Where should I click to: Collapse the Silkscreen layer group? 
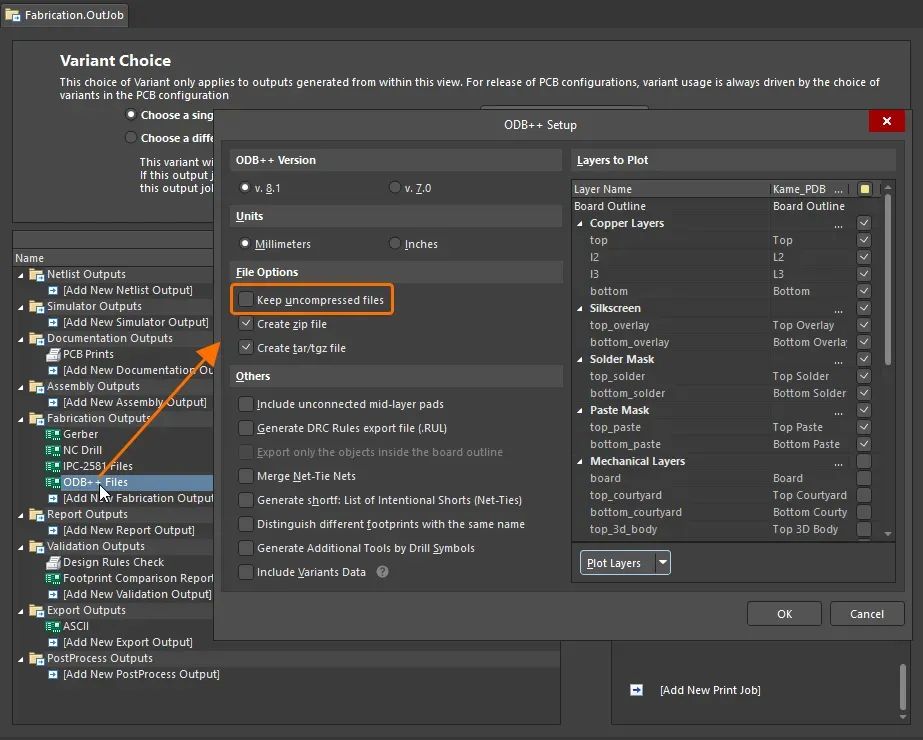(x=580, y=308)
